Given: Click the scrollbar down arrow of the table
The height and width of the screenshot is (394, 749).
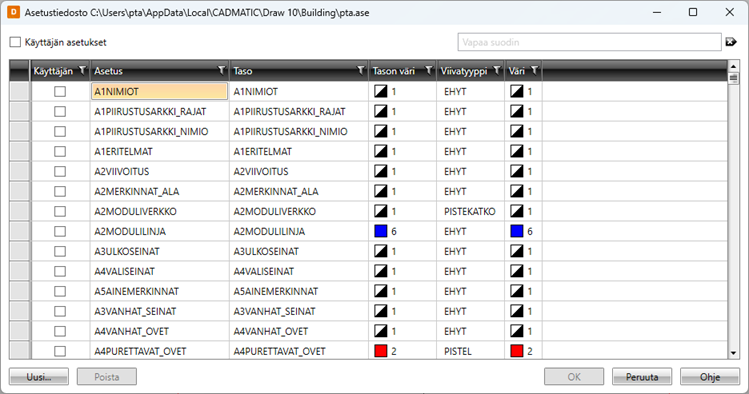Looking at the screenshot, I should coord(733,353).
